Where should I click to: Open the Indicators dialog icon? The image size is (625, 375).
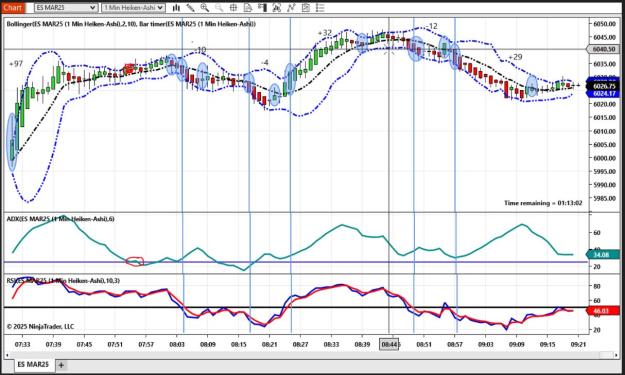point(276,8)
